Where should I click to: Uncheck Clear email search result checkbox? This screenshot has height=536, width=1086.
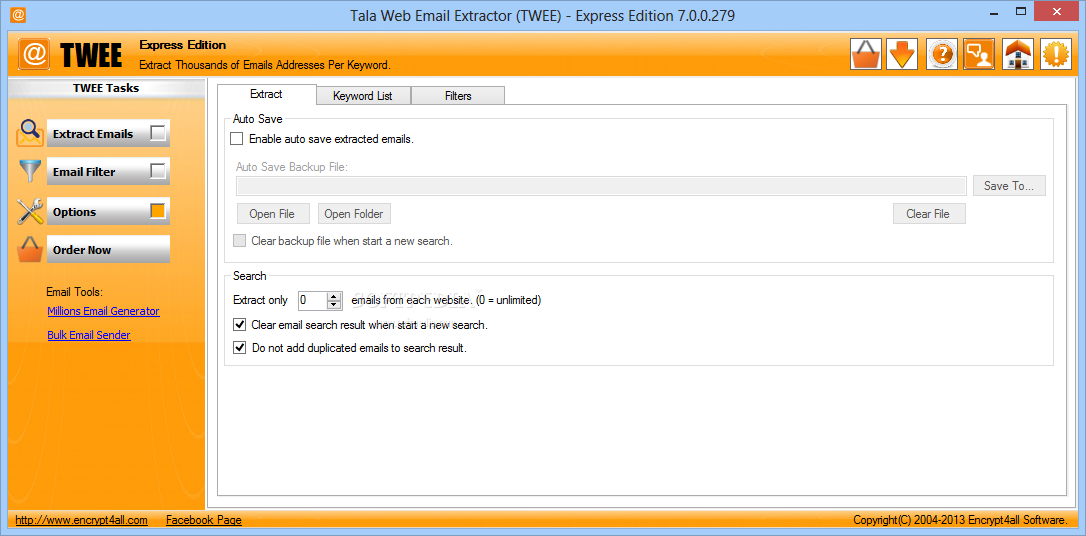pos(240,324)
